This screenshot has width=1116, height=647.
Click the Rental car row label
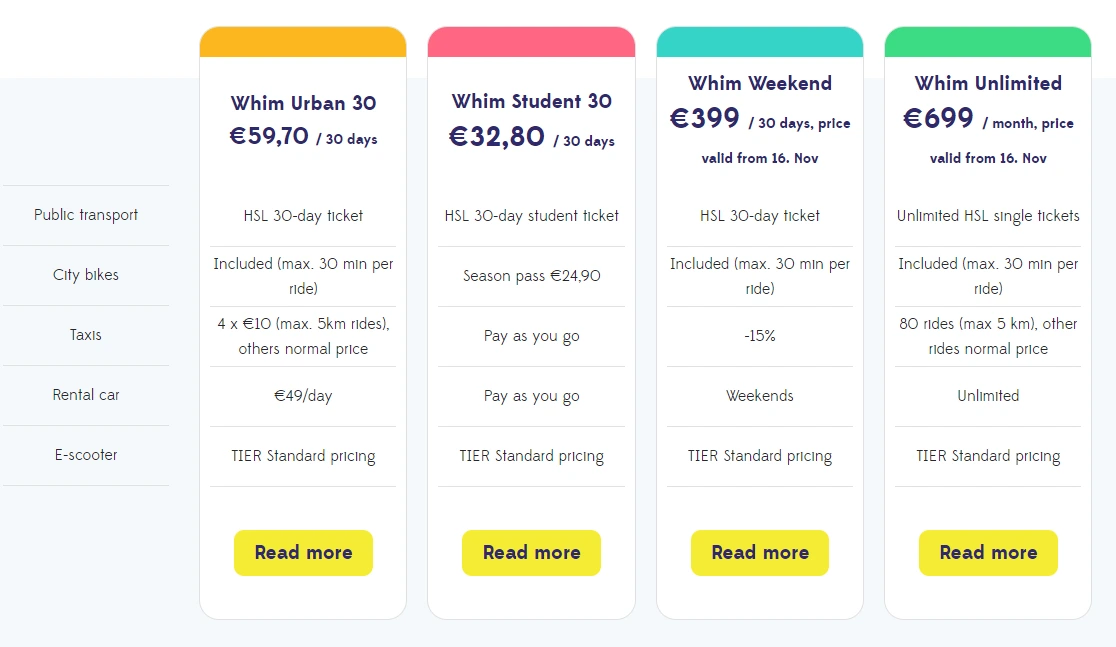pos(86,394)
